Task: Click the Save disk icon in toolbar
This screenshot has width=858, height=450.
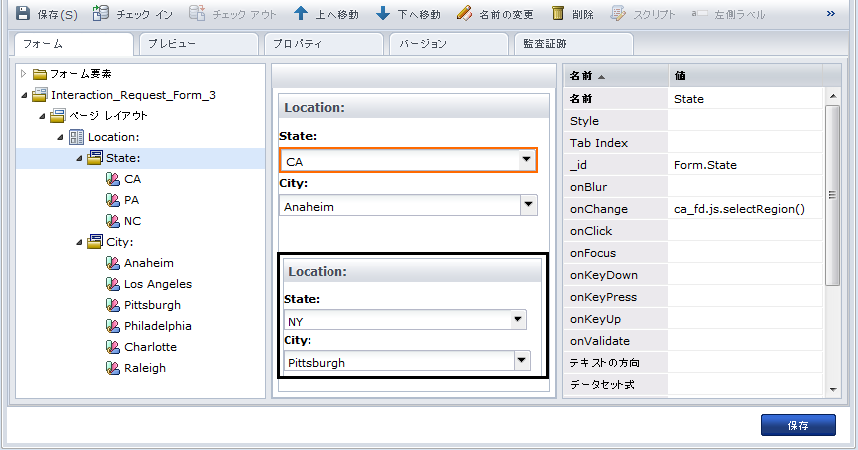Action: click(x=23, y=14)
